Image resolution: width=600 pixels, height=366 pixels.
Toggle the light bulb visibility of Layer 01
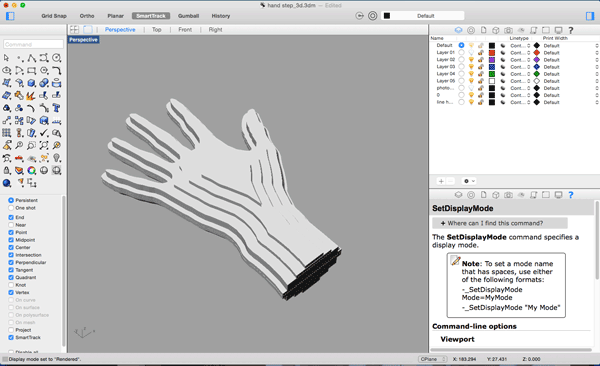(x=471, y=52)
